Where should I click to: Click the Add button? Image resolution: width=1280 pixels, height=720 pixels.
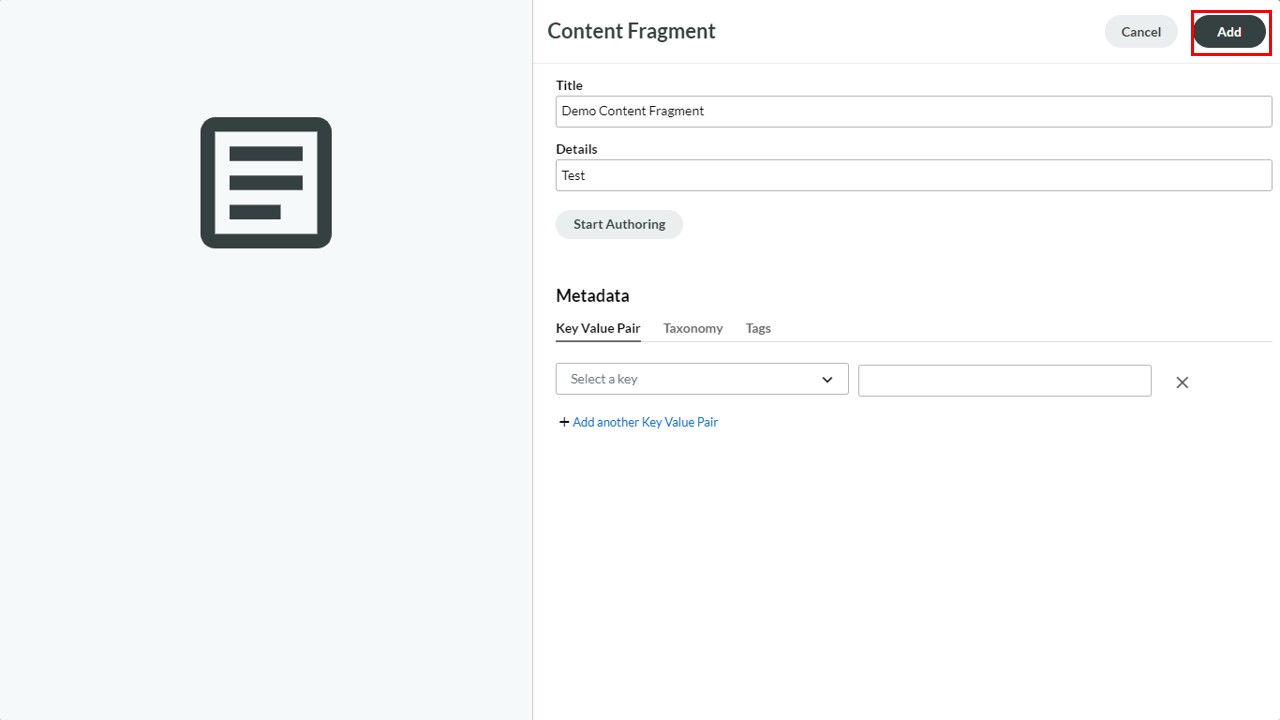1229,32
